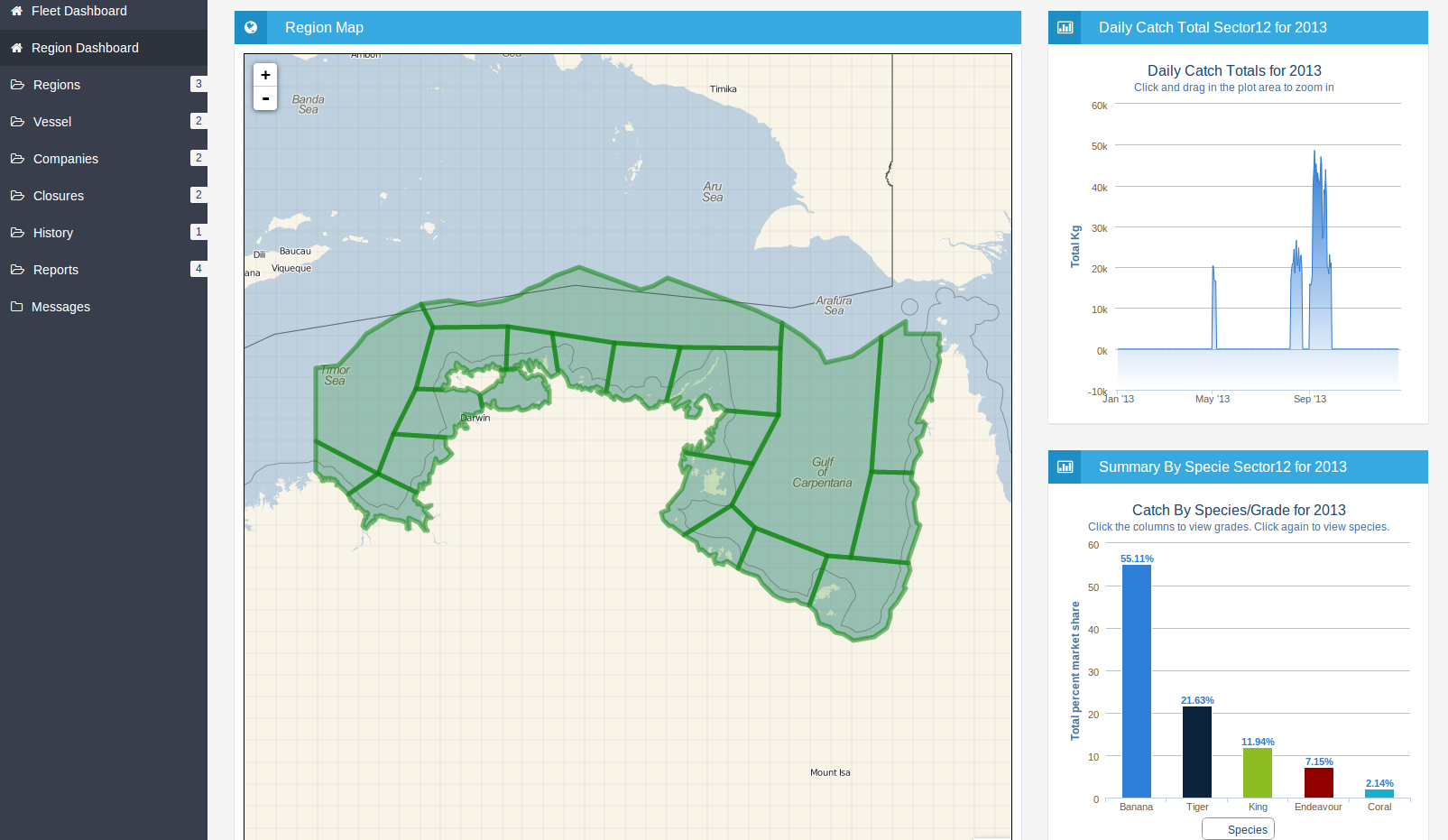Click the Timika label on map
The height and width of the screenshot is (840, 1448).
click(723, 89)
